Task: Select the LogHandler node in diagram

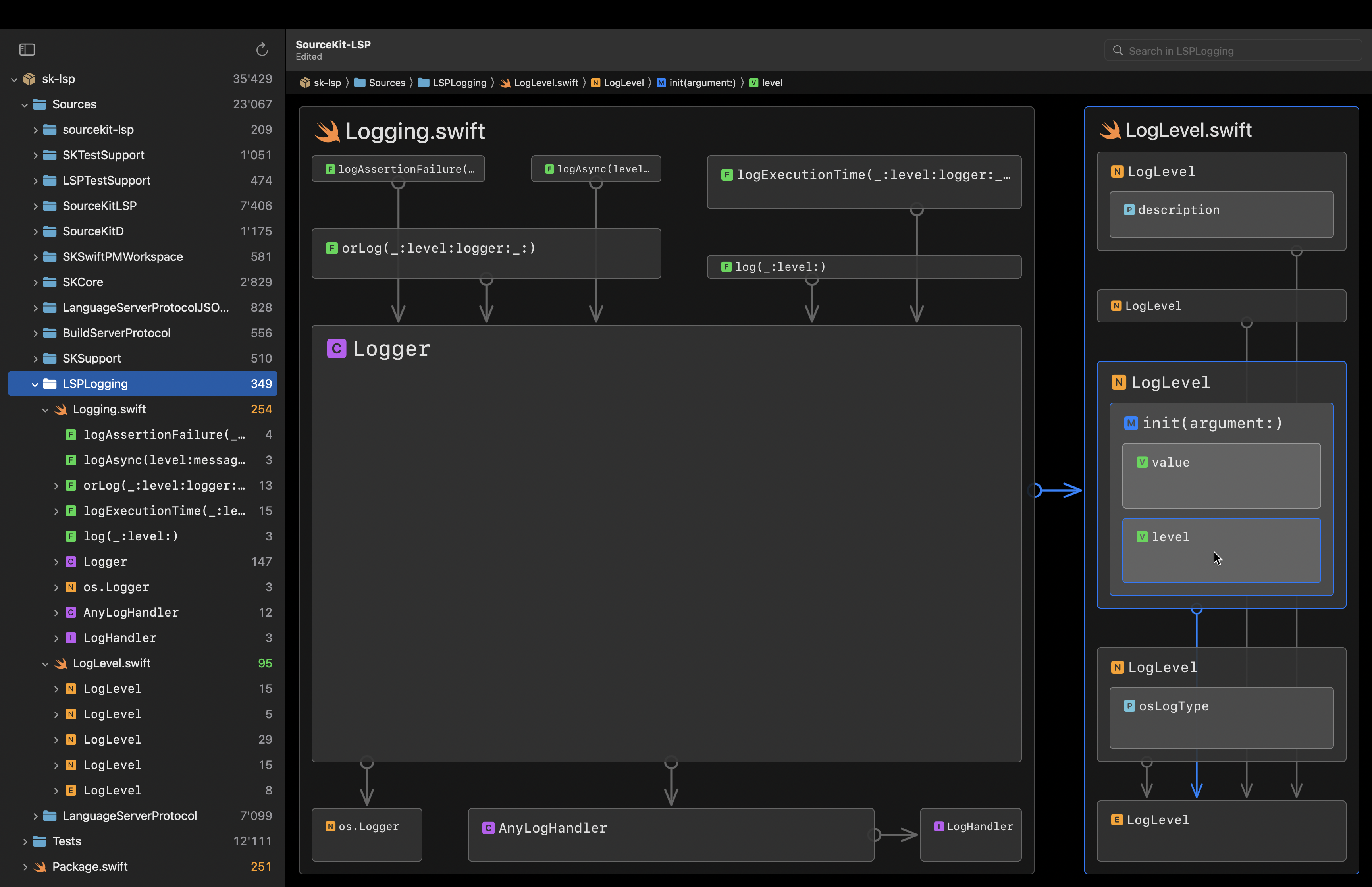Action: (x=971, y=835)
